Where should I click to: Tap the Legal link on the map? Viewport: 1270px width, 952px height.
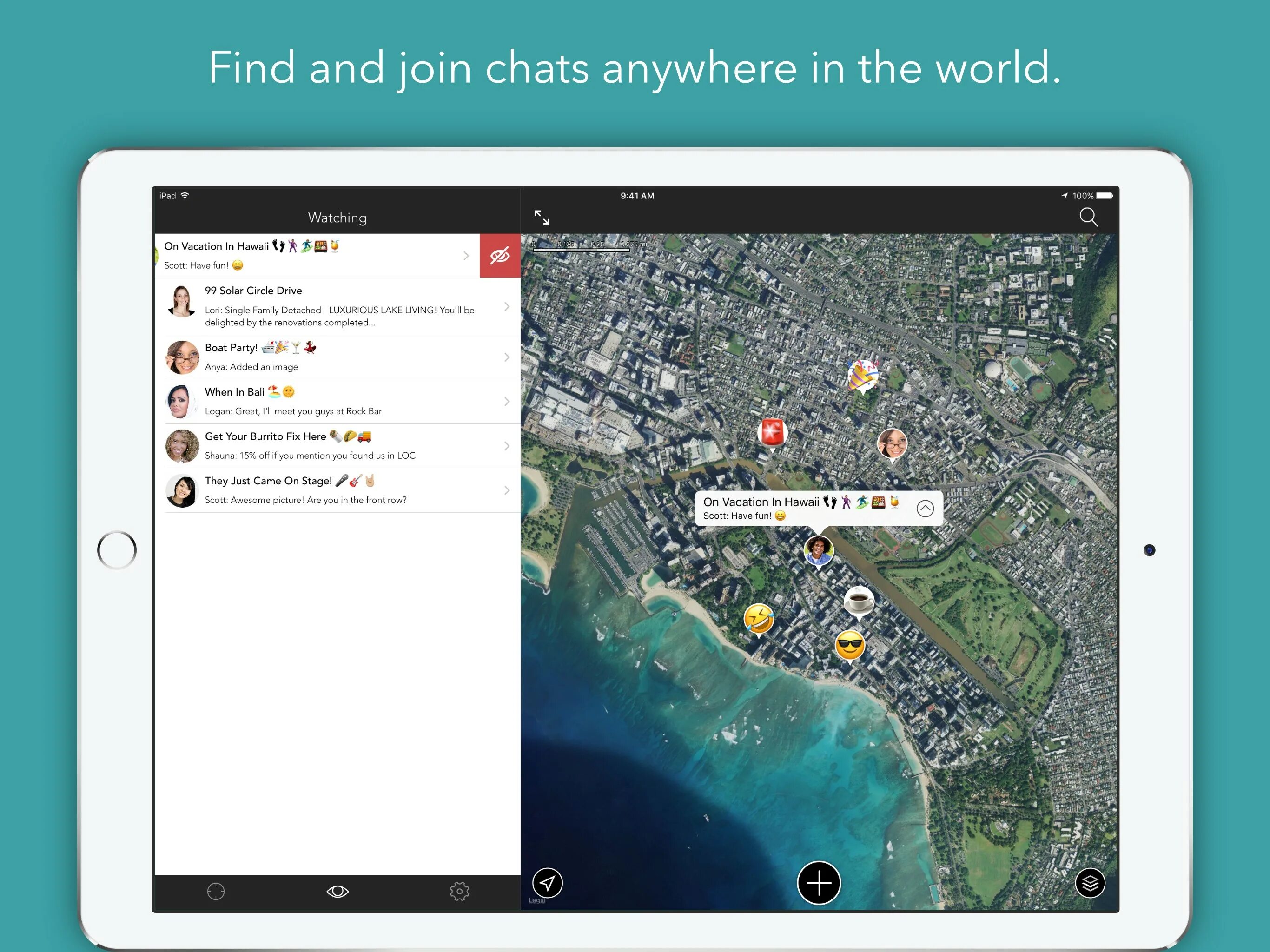pos(537,900)
